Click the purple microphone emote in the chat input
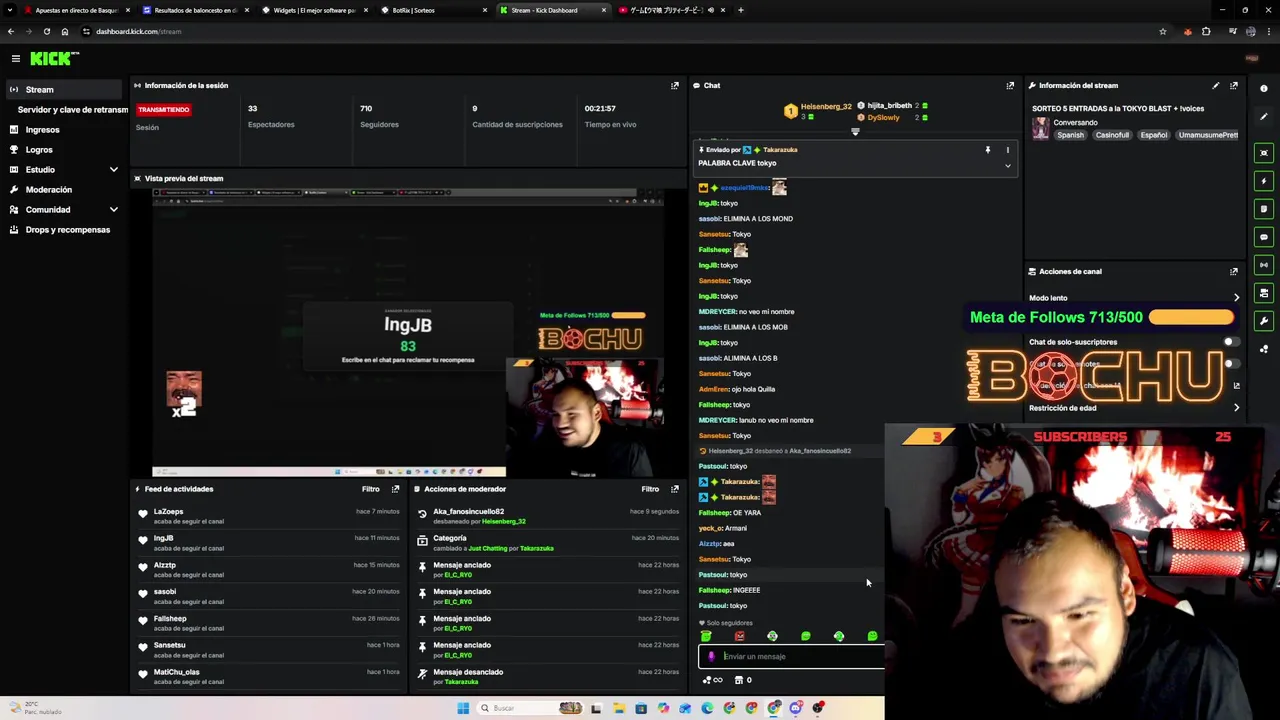This screenshot has width=1280, height=720. (x=711, y=657)
